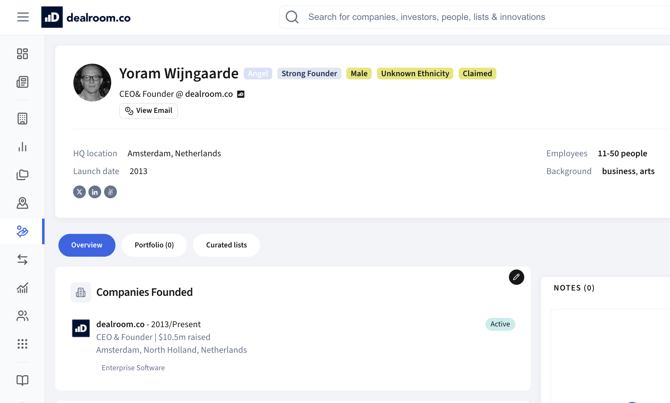Screen dimensions: 670x403
Task: Open the hamburger menu
Action: pyautogui.click(x=22, y=17)
